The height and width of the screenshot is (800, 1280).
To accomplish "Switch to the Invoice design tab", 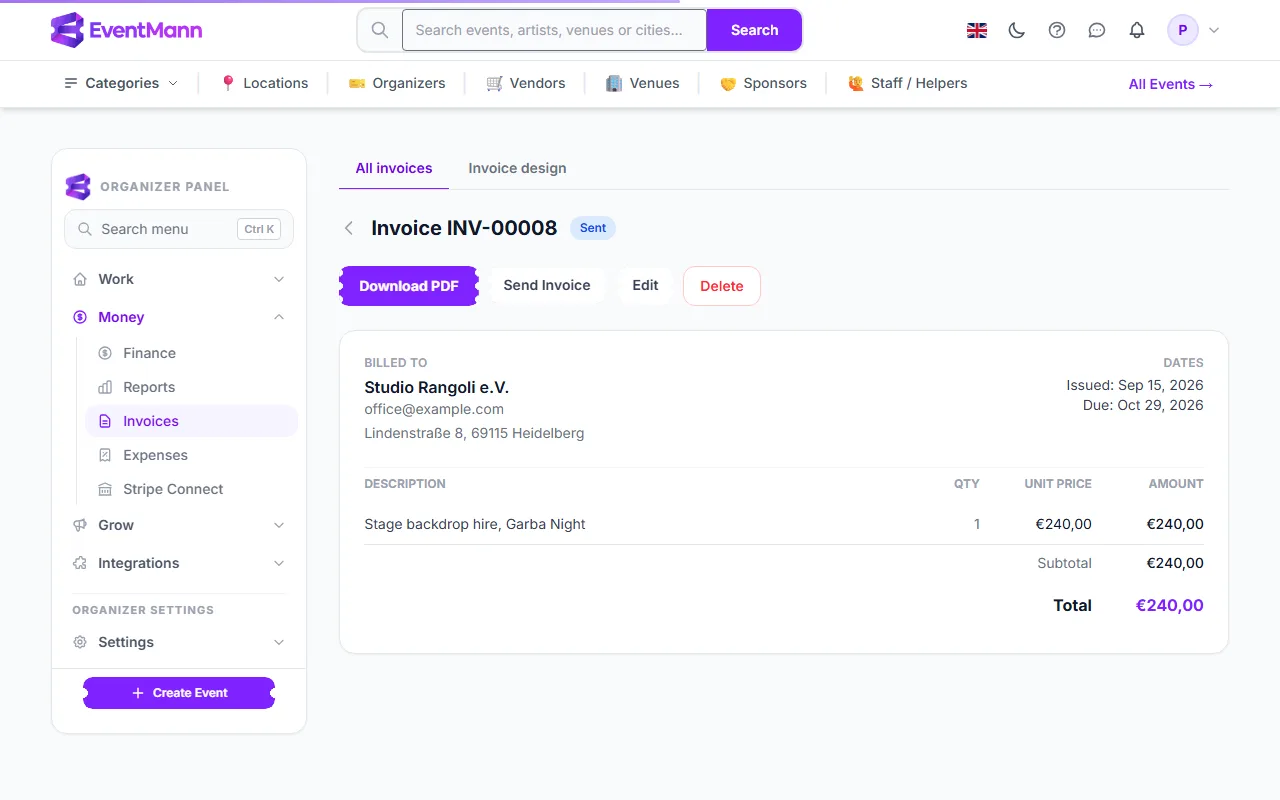I will click(x=517, y=168).
